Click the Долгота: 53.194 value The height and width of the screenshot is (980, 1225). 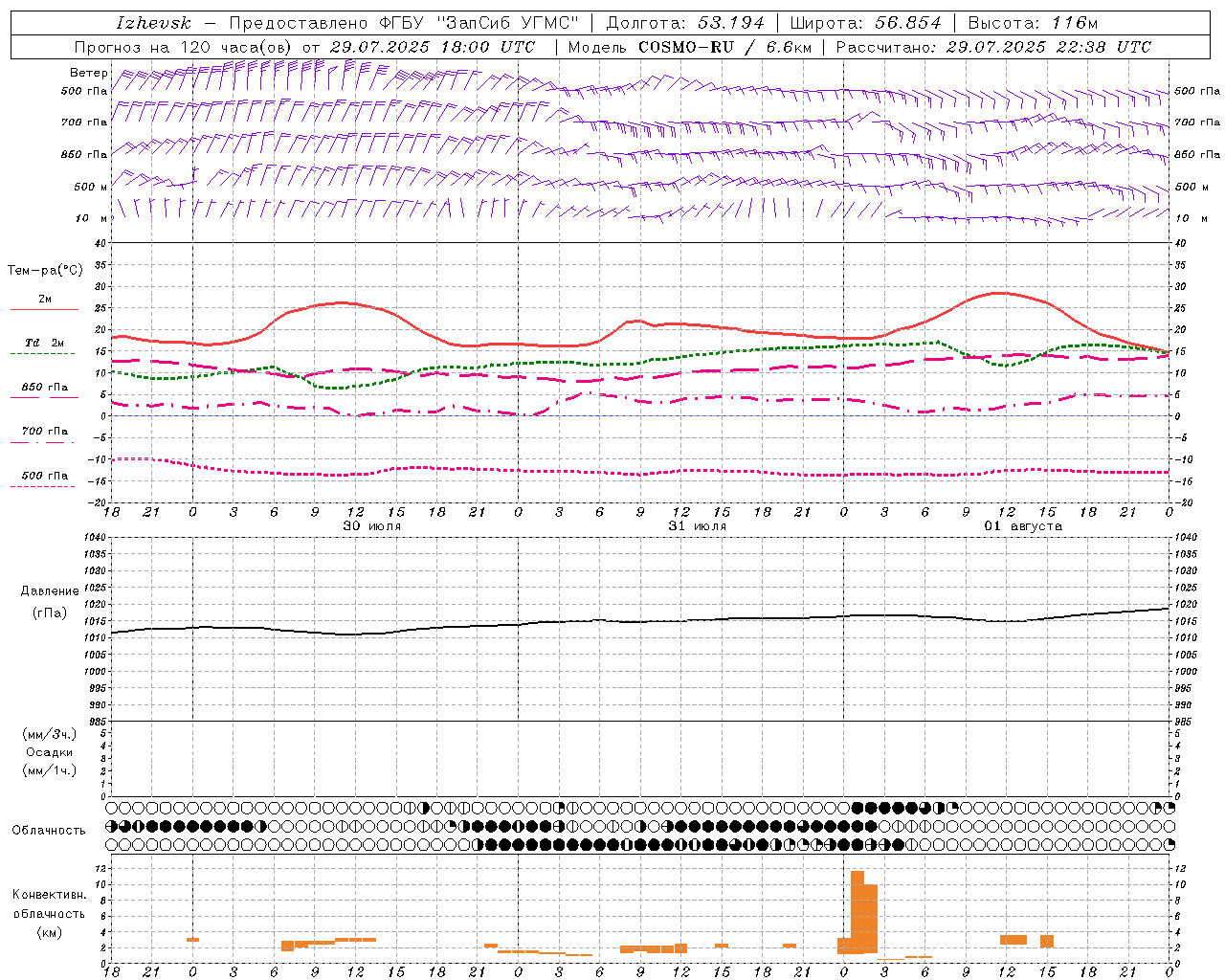tap(684, 23)
